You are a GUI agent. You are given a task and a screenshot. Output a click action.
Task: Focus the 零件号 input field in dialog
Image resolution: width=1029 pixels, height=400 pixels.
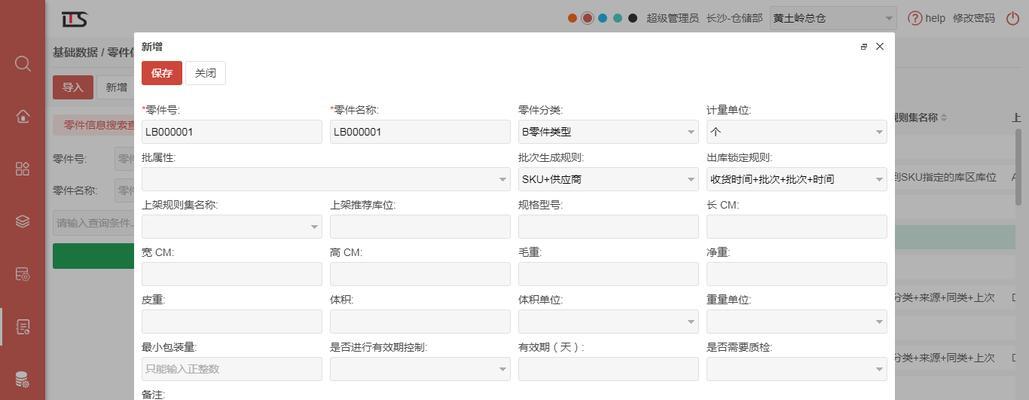(232, 132)
